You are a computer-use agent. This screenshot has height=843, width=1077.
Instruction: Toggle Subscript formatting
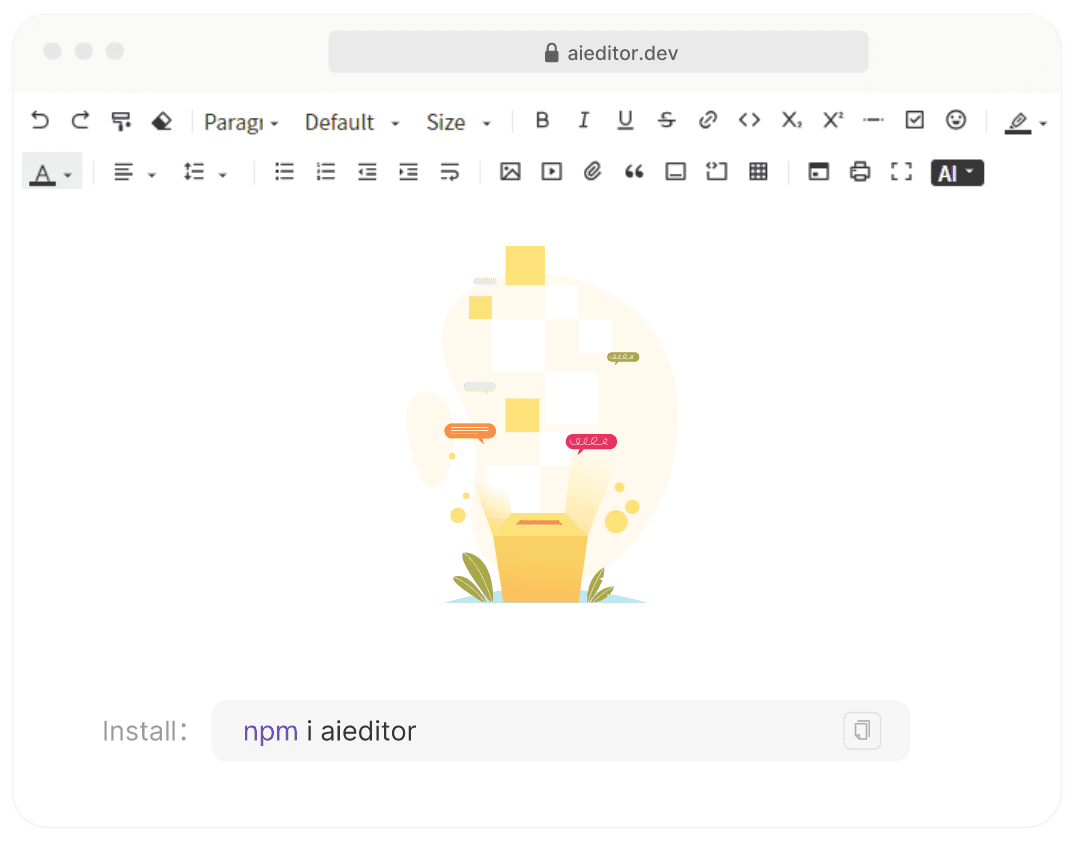[791, 120]
